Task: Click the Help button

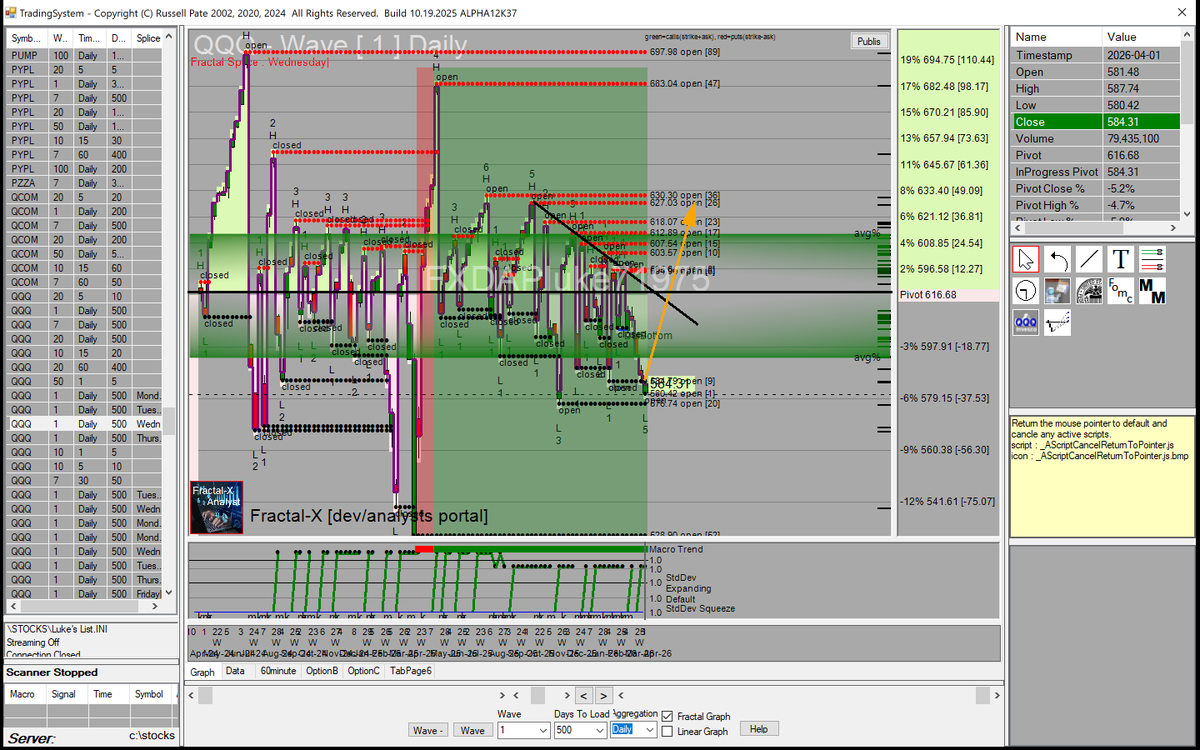Action: [x=758, y=729]
